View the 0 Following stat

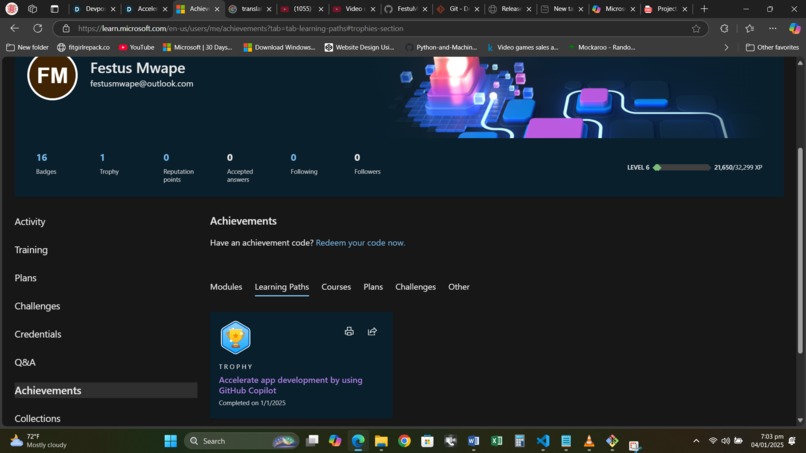(303, 164)
